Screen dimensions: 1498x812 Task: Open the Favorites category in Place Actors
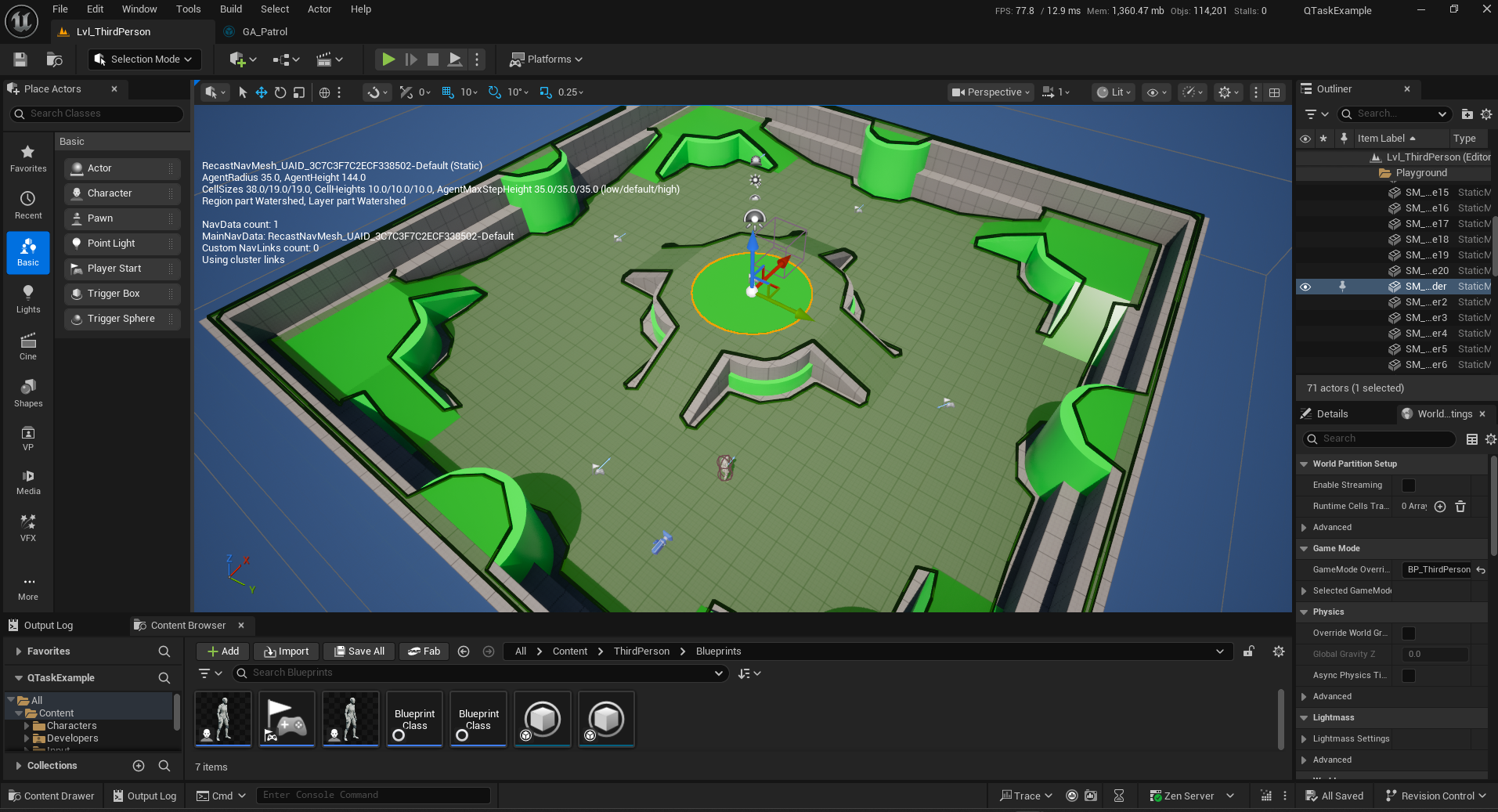28,158
